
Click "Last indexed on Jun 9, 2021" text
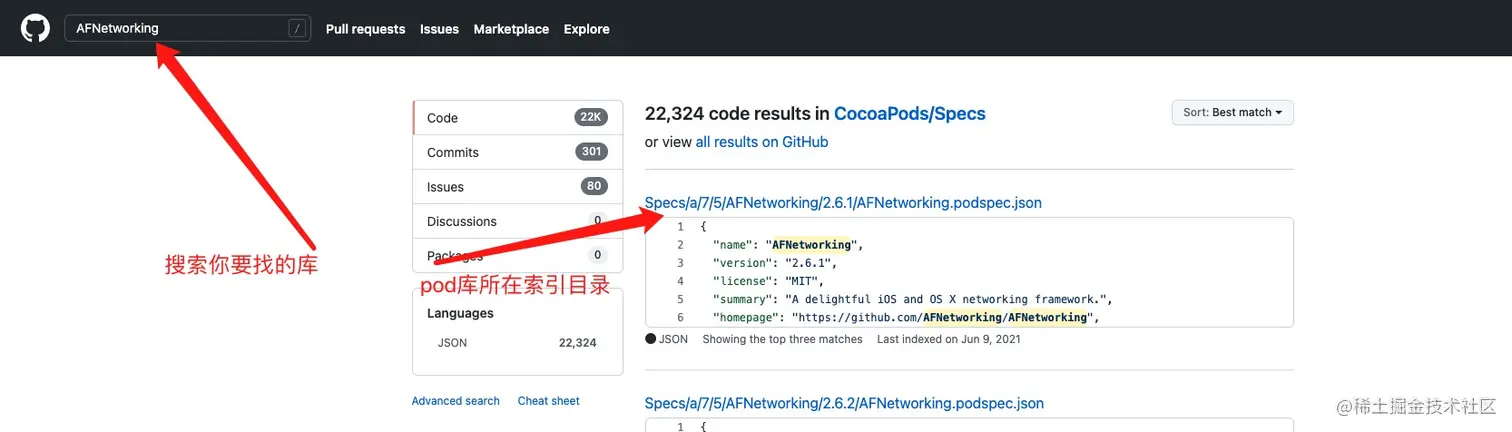pos(948,339)
